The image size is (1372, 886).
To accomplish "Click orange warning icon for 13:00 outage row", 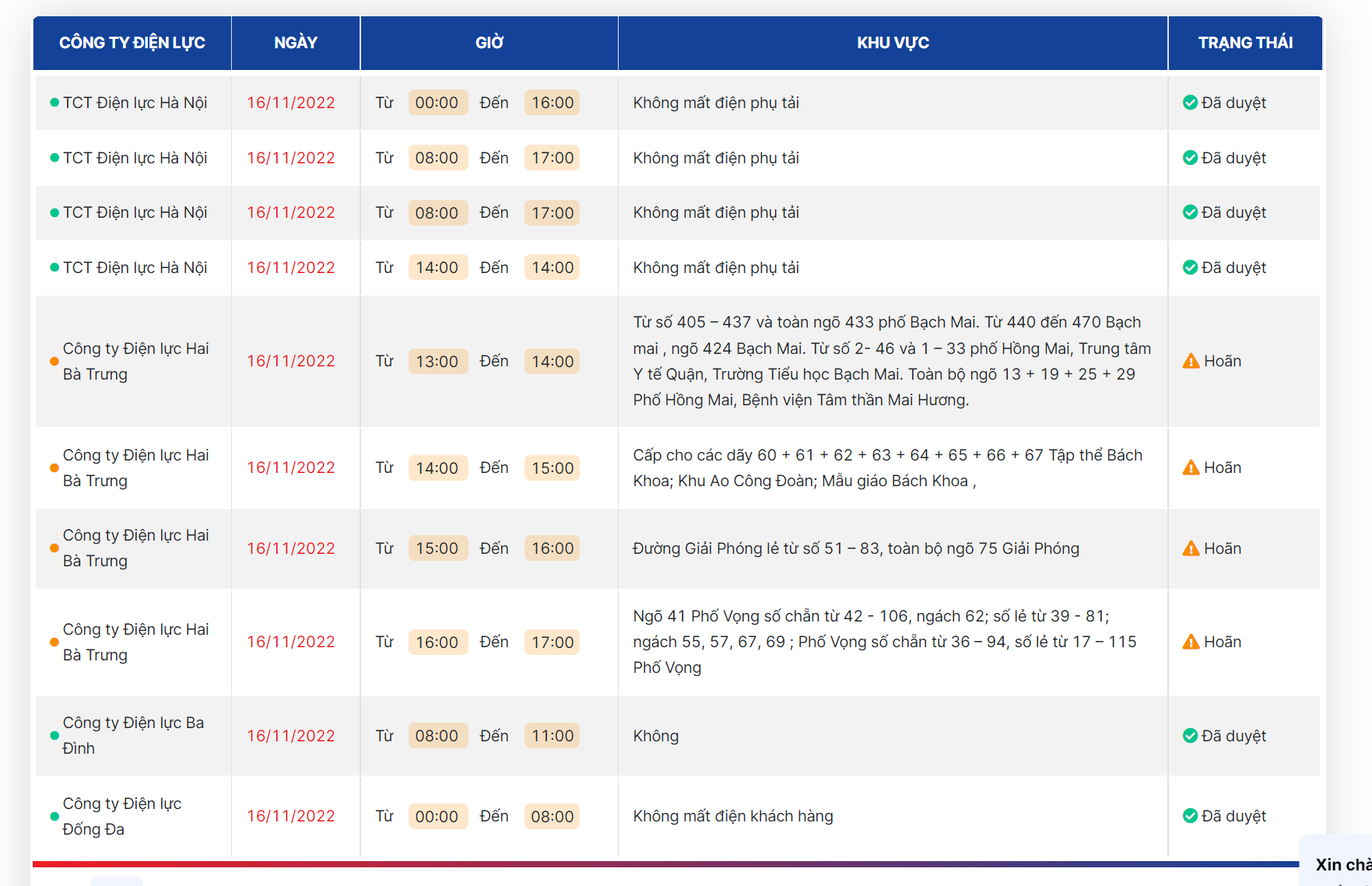I will (x=1191, y=361).
